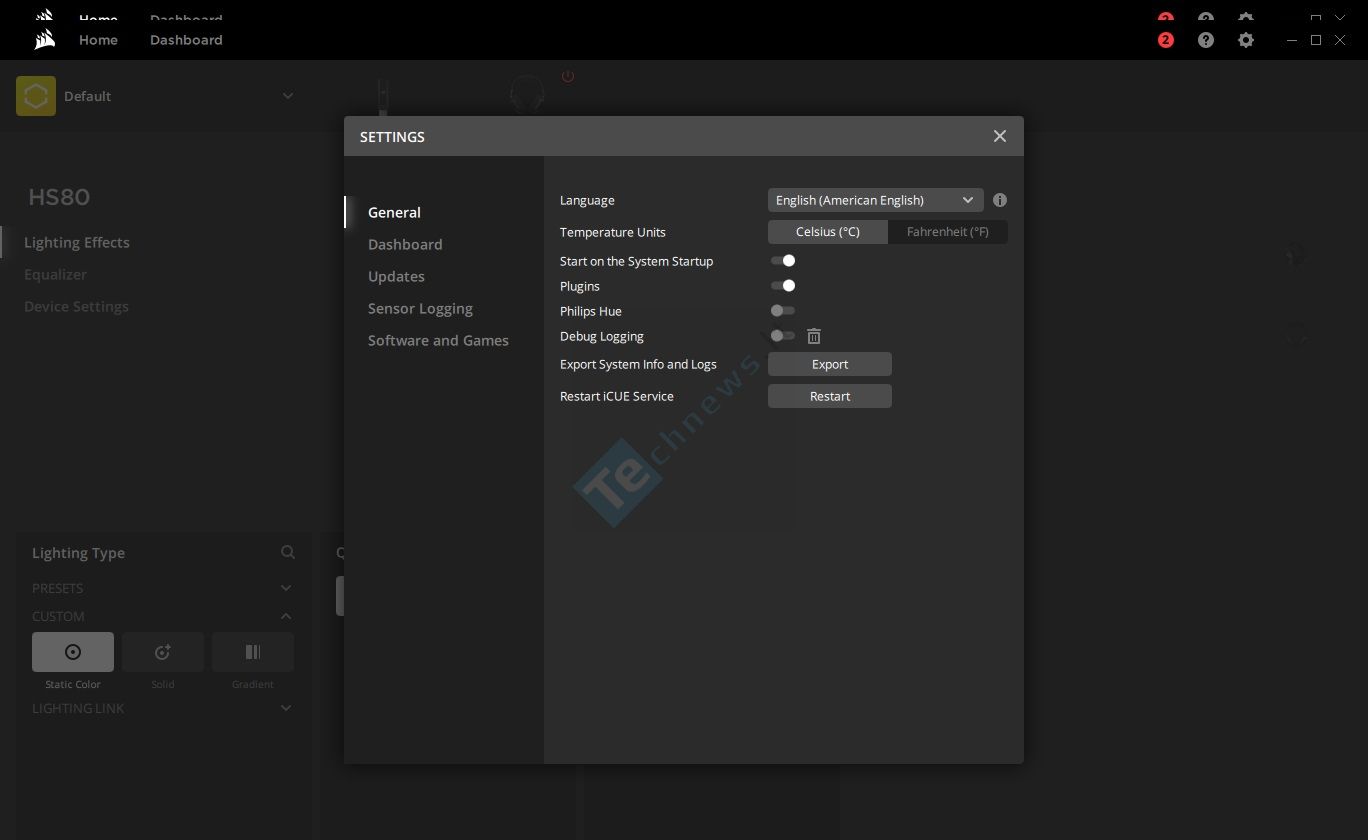Enable the Philips Hue switch
The height and width of the screenshot is (840, 1368).
(x=783, y=311)
